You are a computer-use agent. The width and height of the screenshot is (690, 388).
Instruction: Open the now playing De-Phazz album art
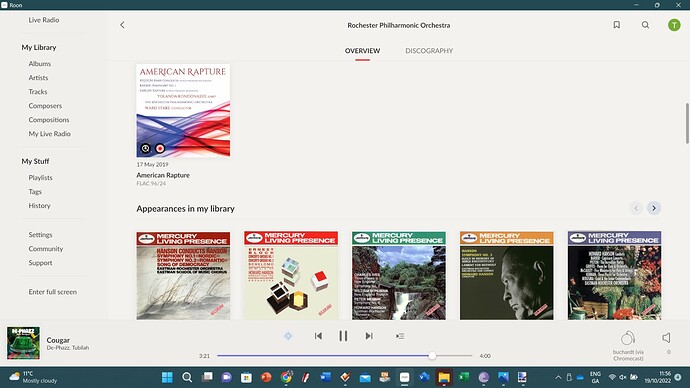tap(23, 343)
